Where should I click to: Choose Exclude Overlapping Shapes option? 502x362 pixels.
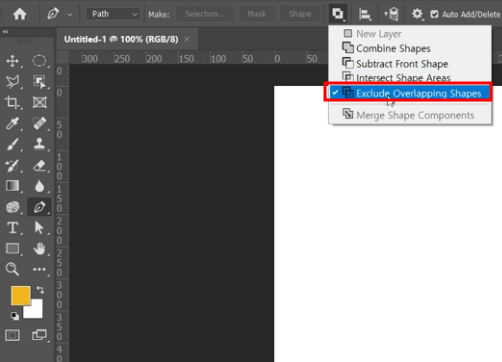(410, 93)
